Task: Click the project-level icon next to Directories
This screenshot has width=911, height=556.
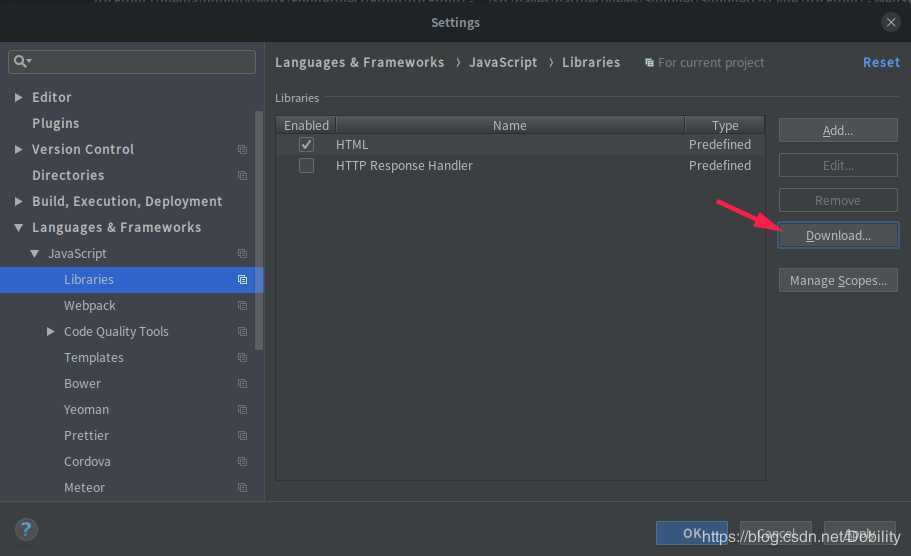Action: (242, 175)
